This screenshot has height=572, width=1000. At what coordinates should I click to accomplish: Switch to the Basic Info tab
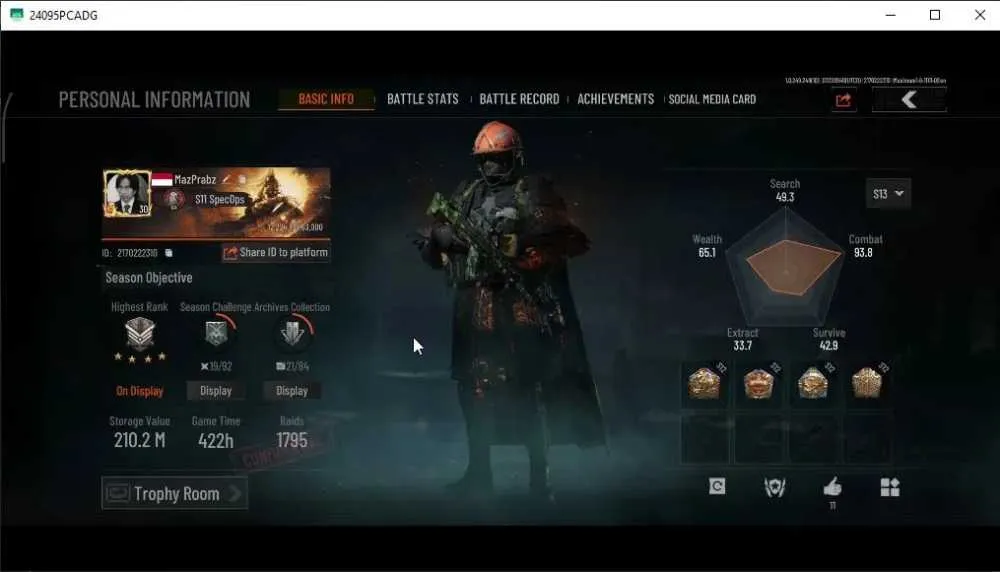point(326,99)
